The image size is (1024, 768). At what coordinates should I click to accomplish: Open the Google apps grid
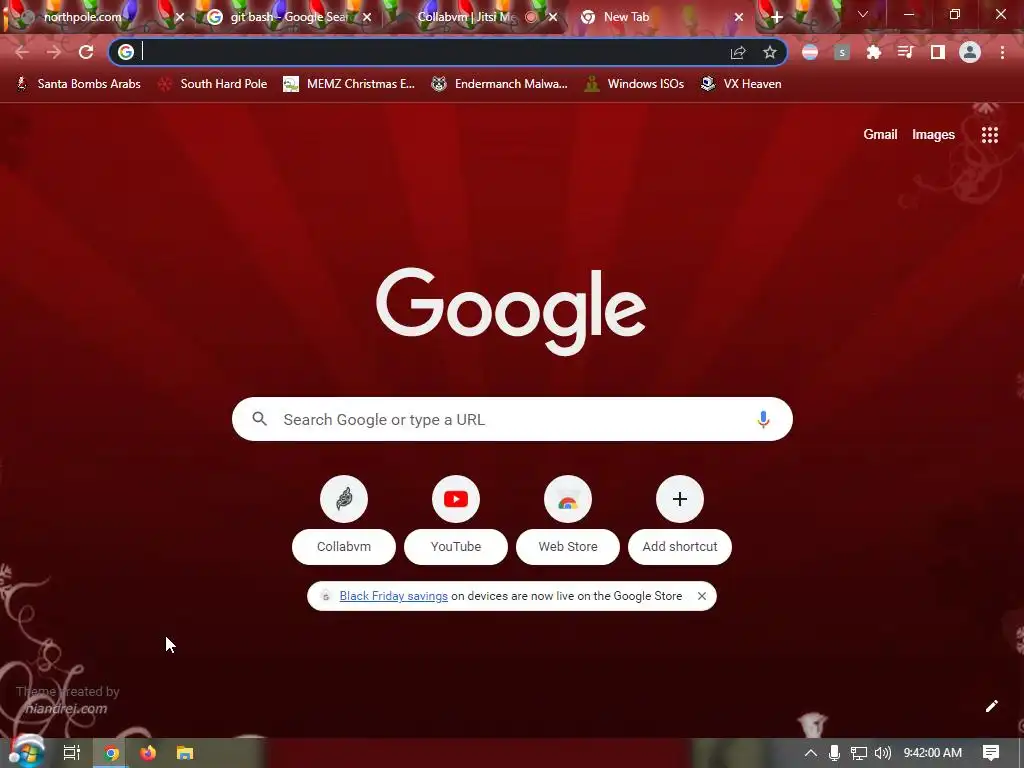tap(990, 135)
